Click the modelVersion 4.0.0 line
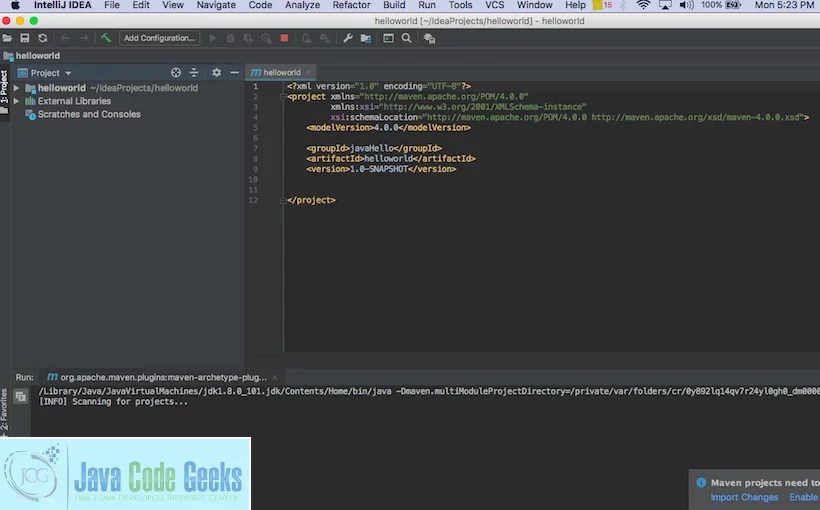Image resolution: width=820 pixels, height=510 pixels. click(x=389, y=128)
